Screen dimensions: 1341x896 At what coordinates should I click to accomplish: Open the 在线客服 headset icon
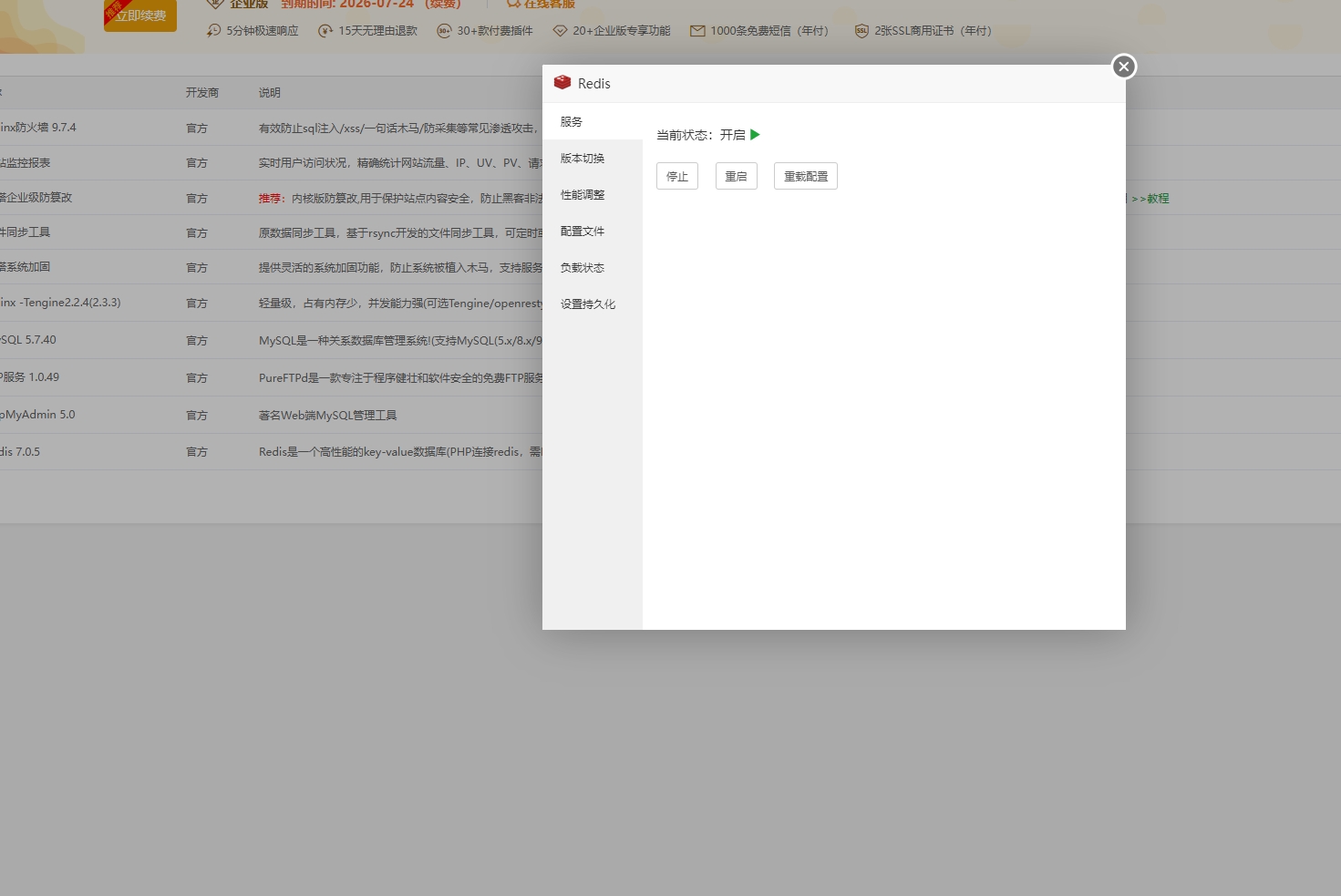pyautogui.click(x=513, y=4)
